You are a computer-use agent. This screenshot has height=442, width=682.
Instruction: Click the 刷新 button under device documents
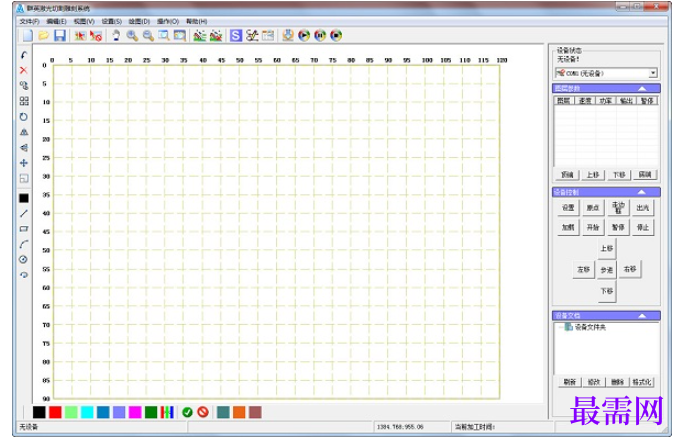[570, 382]
